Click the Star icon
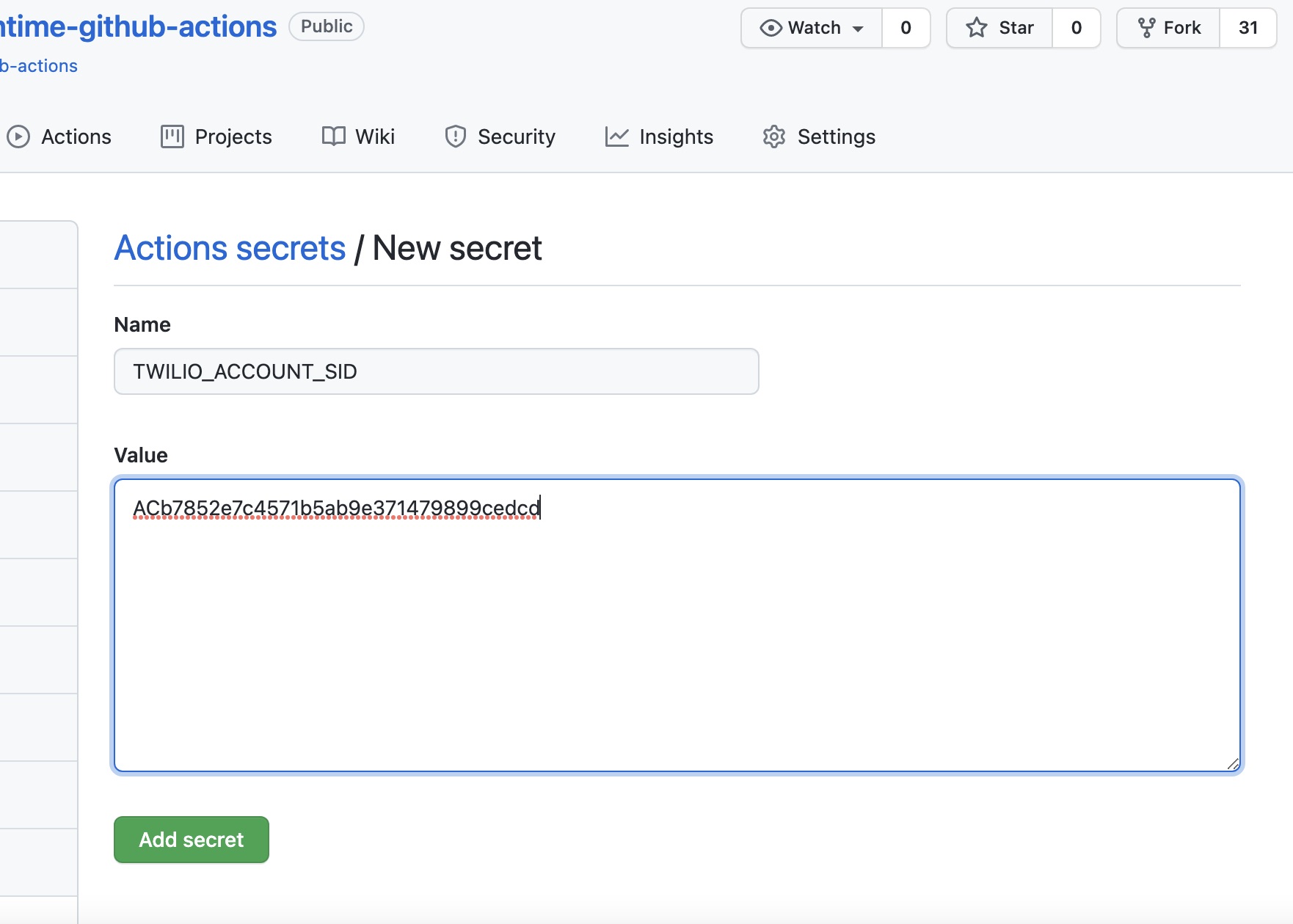 tap(977, 28)
